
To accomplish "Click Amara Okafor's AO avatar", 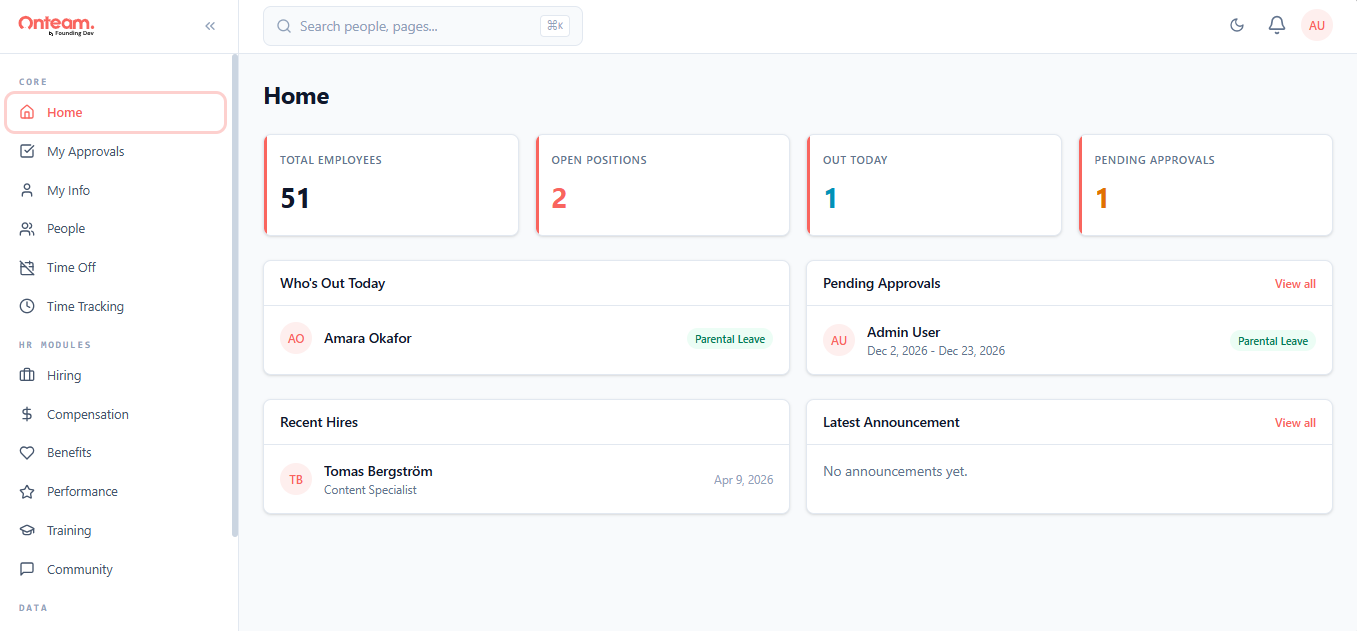I will coord(296,339).
